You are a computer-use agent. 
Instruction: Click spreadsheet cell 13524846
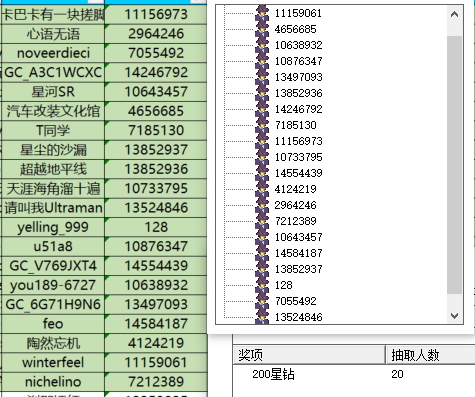(x=156, y=208)
